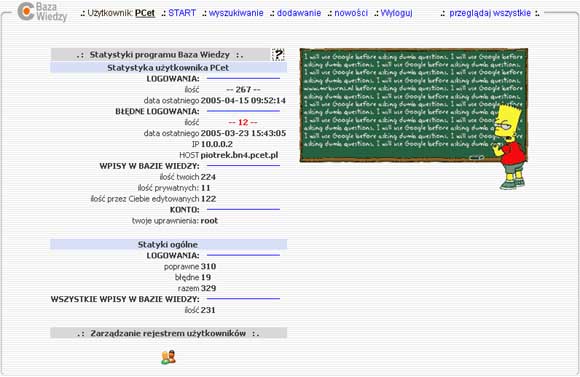580x377 pixels.
Task: Click the Wyloguj logout link
Action: (397, 13)
